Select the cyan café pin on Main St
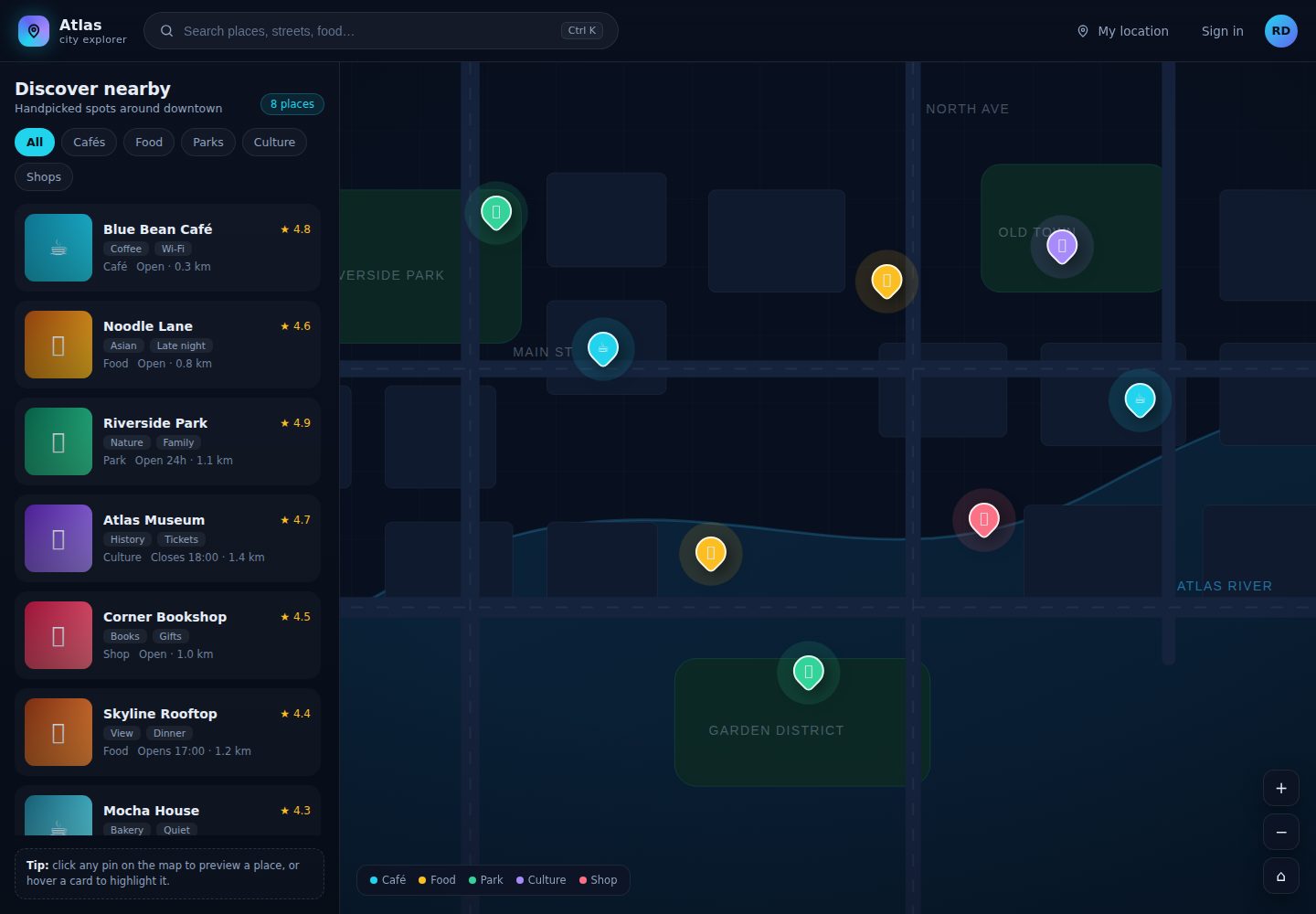Viewport: 1316px width, 914px height. coord(603,348)
